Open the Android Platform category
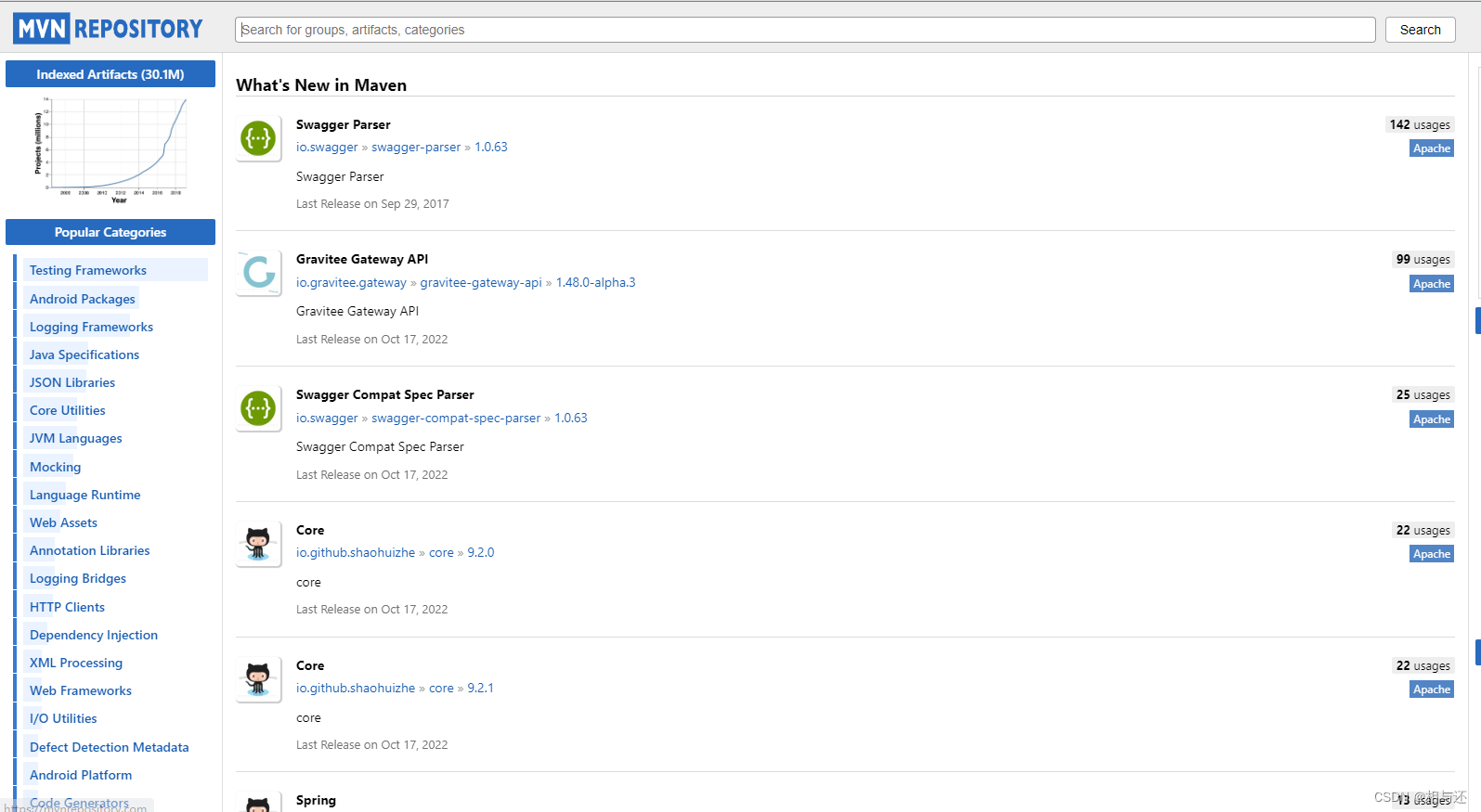Image resolution: width=1481 pixels, height=812 pixels. 81,775
